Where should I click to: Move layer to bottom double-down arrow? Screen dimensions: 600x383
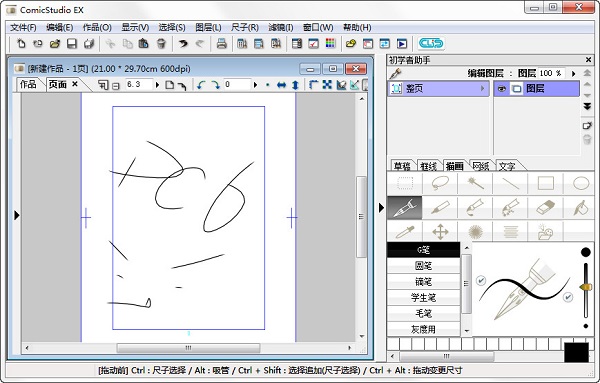(587, 106)
